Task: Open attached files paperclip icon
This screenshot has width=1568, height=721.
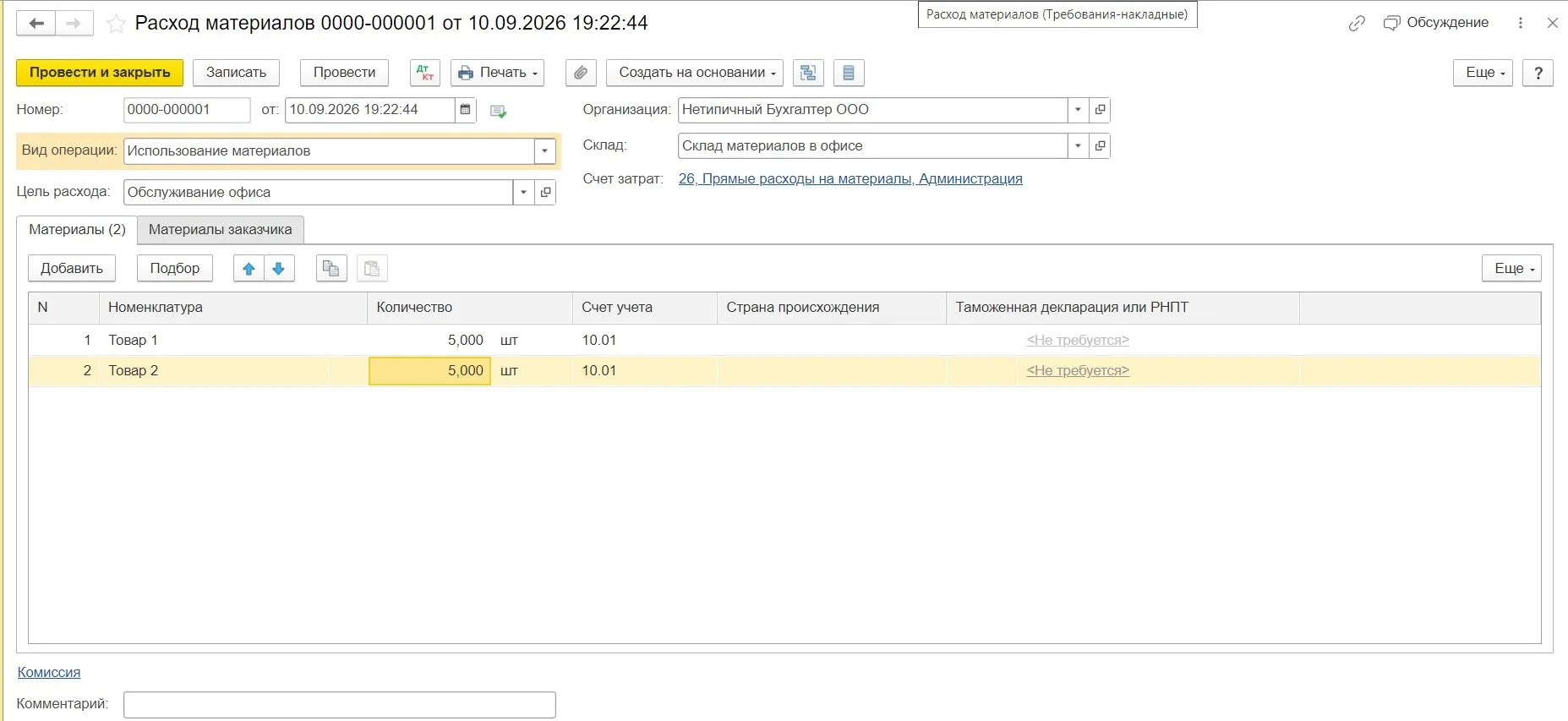Action: click(581, 73)
